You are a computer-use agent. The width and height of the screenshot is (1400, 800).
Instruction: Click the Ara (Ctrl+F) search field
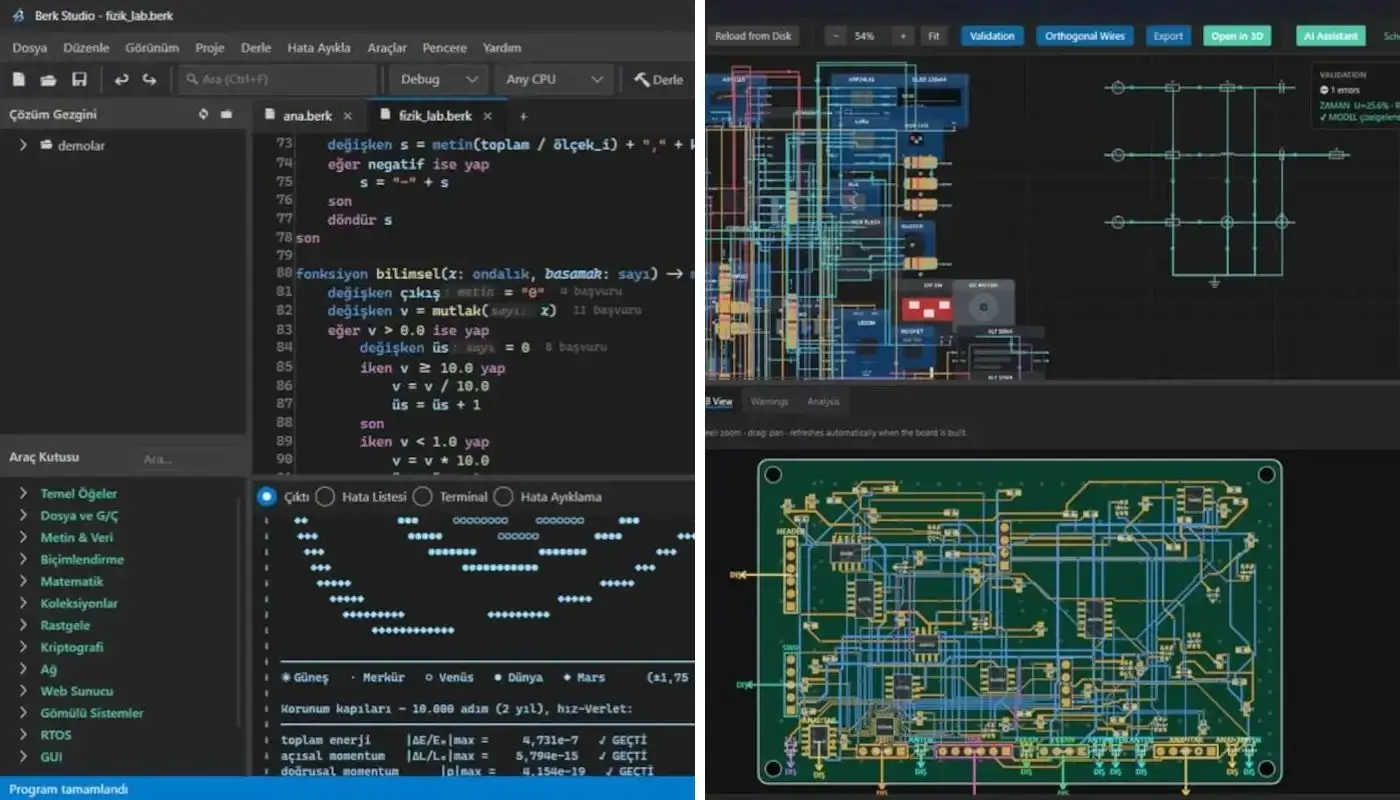[x=277, y=79]
